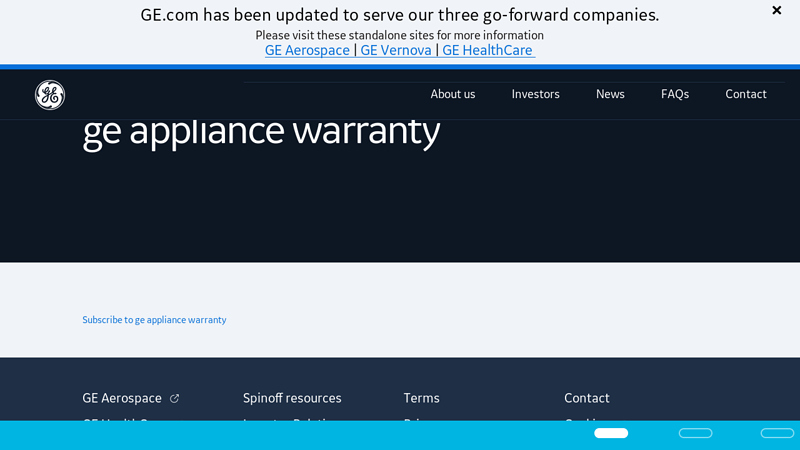800x450 pixels.
Task: Click the rightmost outlined cookie bar button
Action: coord(778,433)
